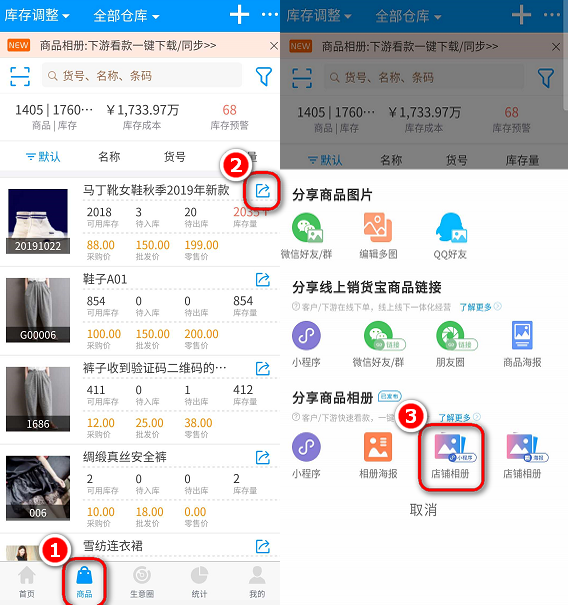The width and height of the screenshot is (568, 605).
Task: Expand the 全部仓库 warehouse dropdown
Action: [126, 16]
